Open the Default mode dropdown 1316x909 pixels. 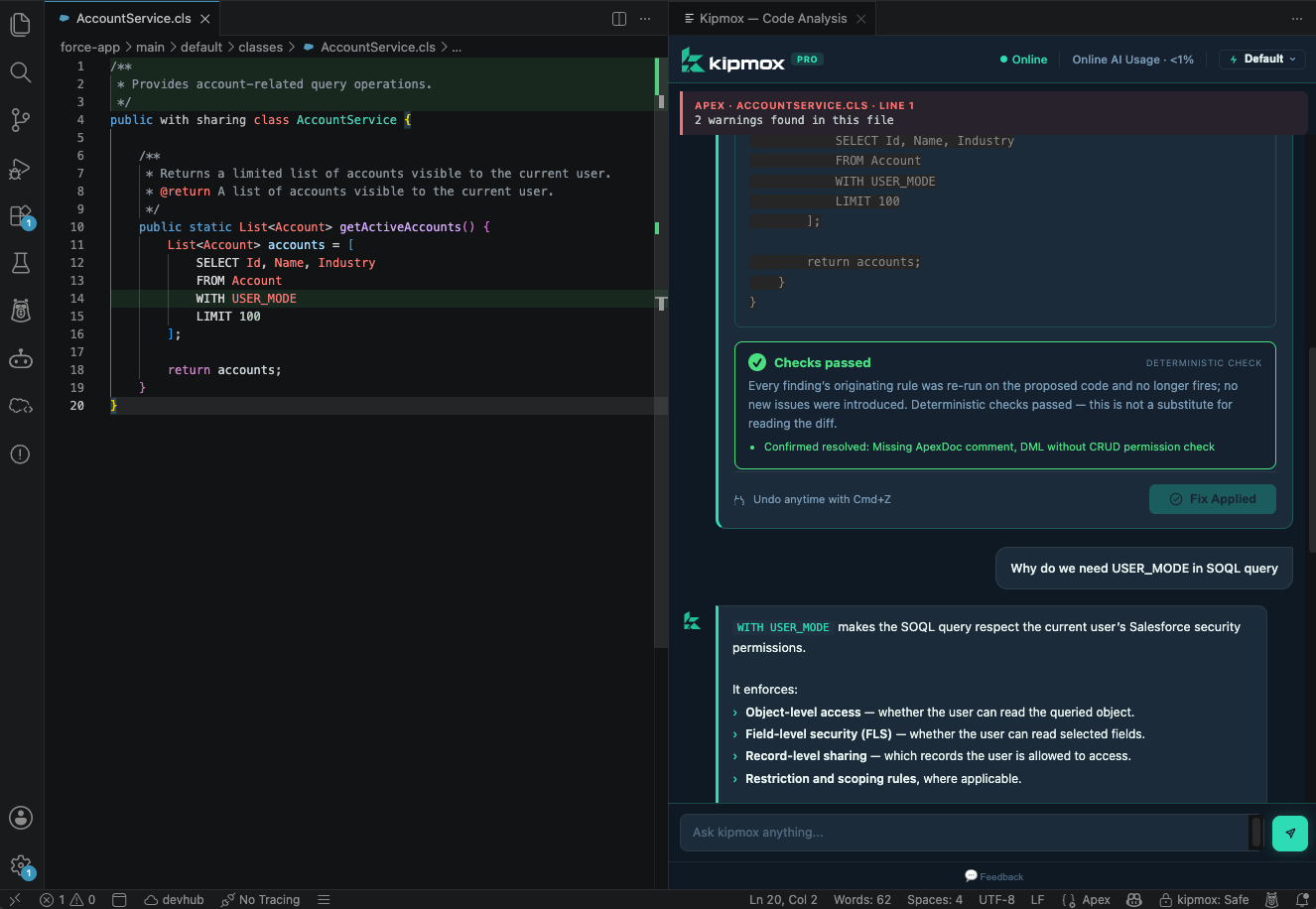pyautogui.click(x=1262, y=60)
